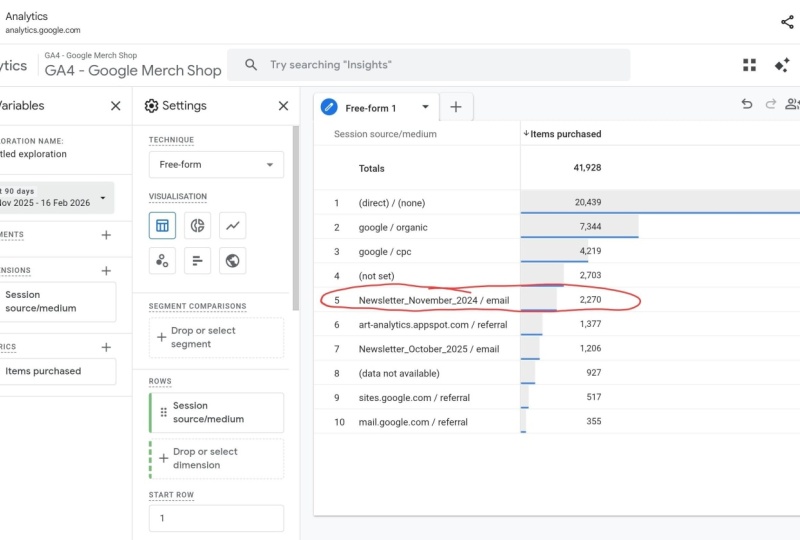Select the Geo map visualisation icon
This screenshot has height=540, width=800.
(233, 261)
